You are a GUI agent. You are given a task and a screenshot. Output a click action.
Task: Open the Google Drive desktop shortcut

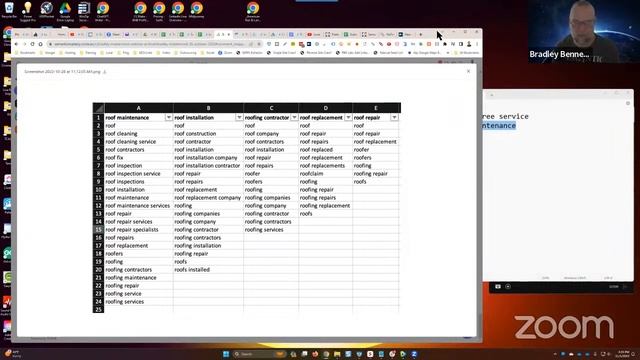click(x=65, y=11)
